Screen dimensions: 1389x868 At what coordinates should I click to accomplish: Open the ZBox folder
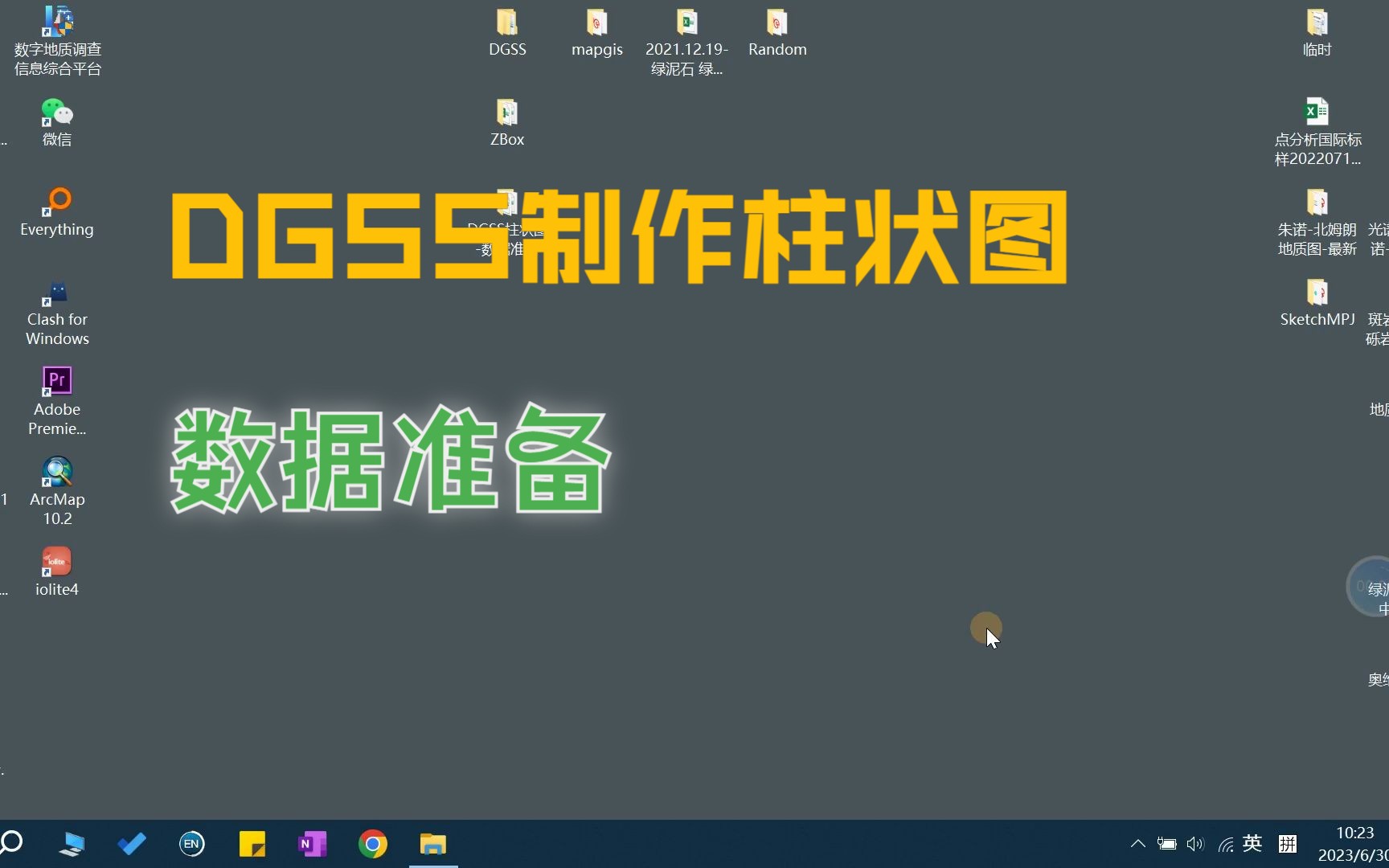tap(507, 113)
